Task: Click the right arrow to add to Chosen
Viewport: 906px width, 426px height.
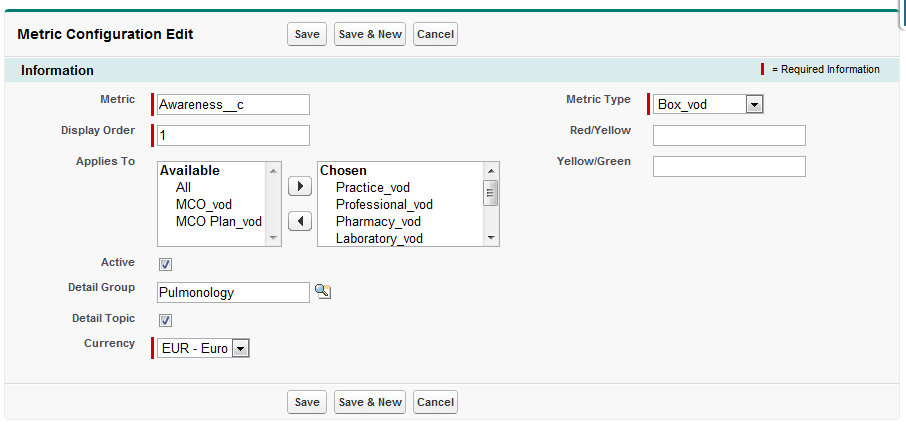Action: coord(299,186)
